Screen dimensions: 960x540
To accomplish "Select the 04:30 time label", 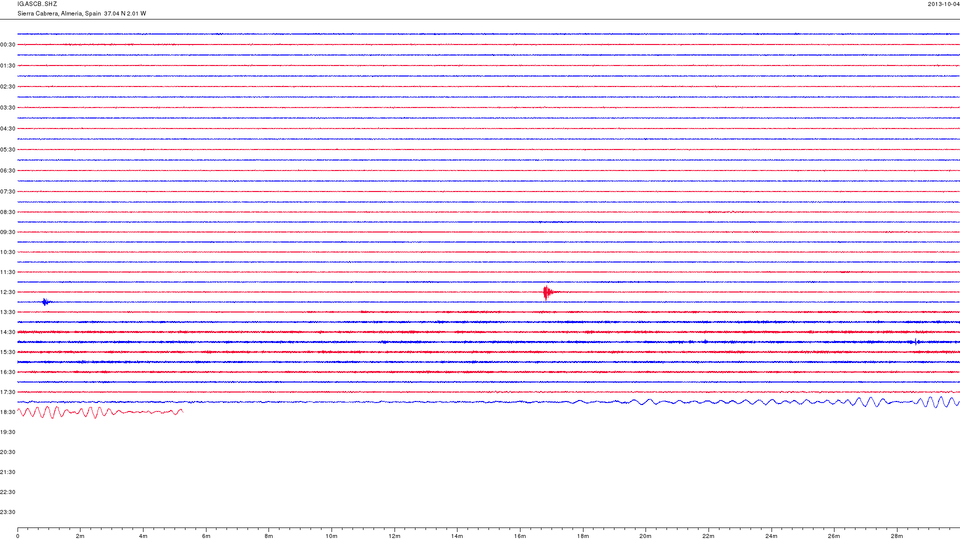I will tap(8, 129).
